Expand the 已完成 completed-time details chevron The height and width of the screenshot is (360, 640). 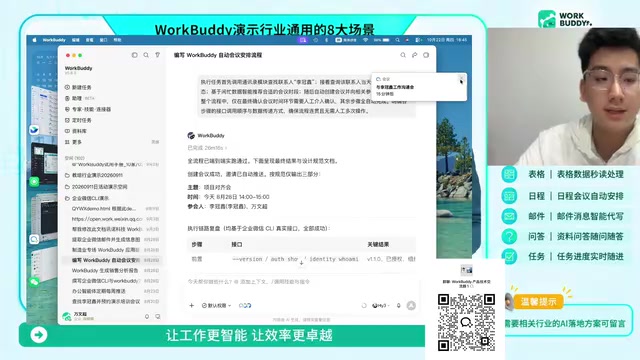[226, 148]
